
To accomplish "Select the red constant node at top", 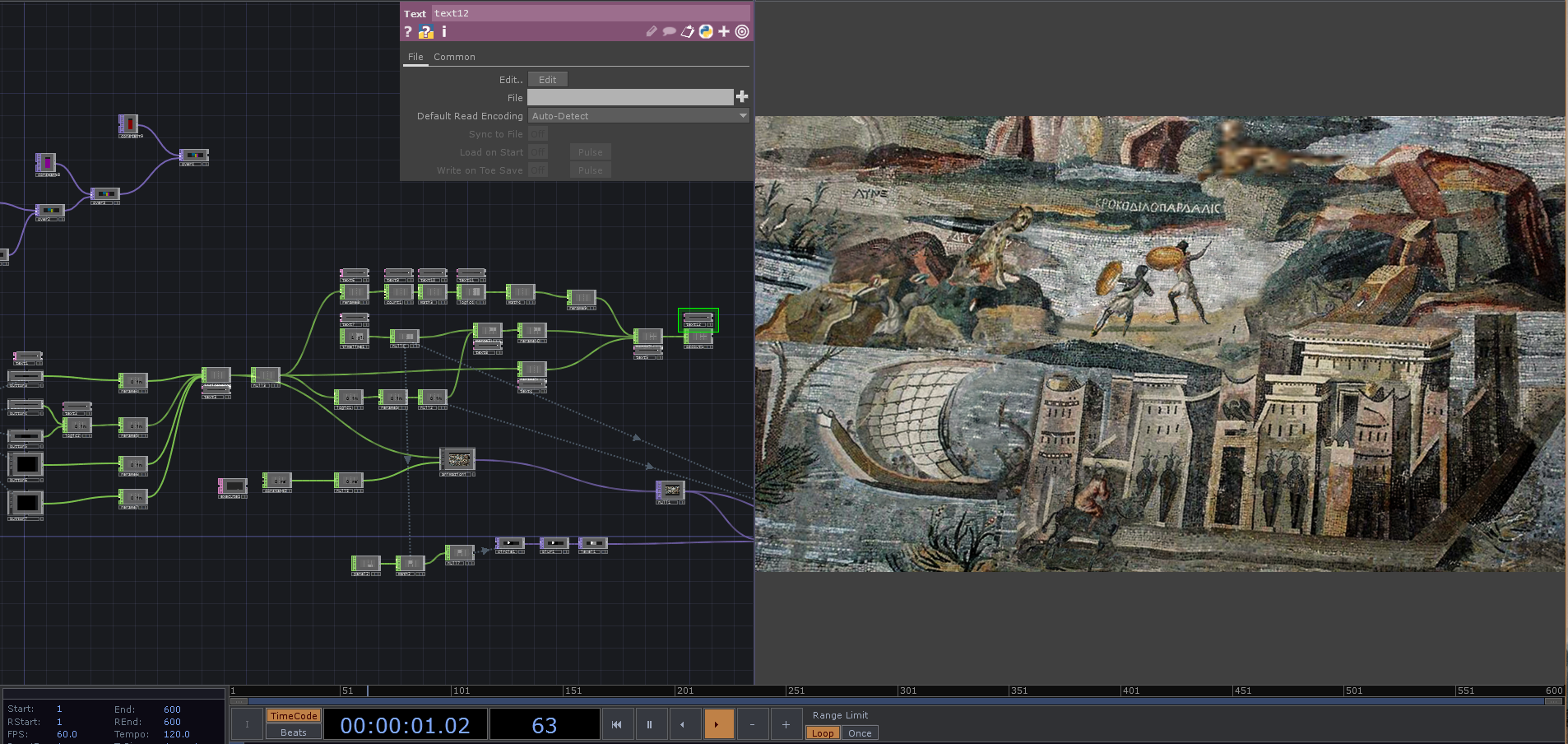I will 128,125.
